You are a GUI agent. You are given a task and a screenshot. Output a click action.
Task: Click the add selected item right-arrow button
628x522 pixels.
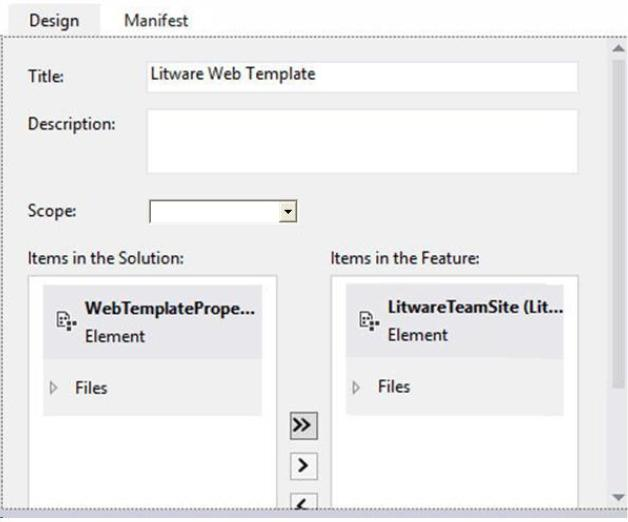(304, 466)
